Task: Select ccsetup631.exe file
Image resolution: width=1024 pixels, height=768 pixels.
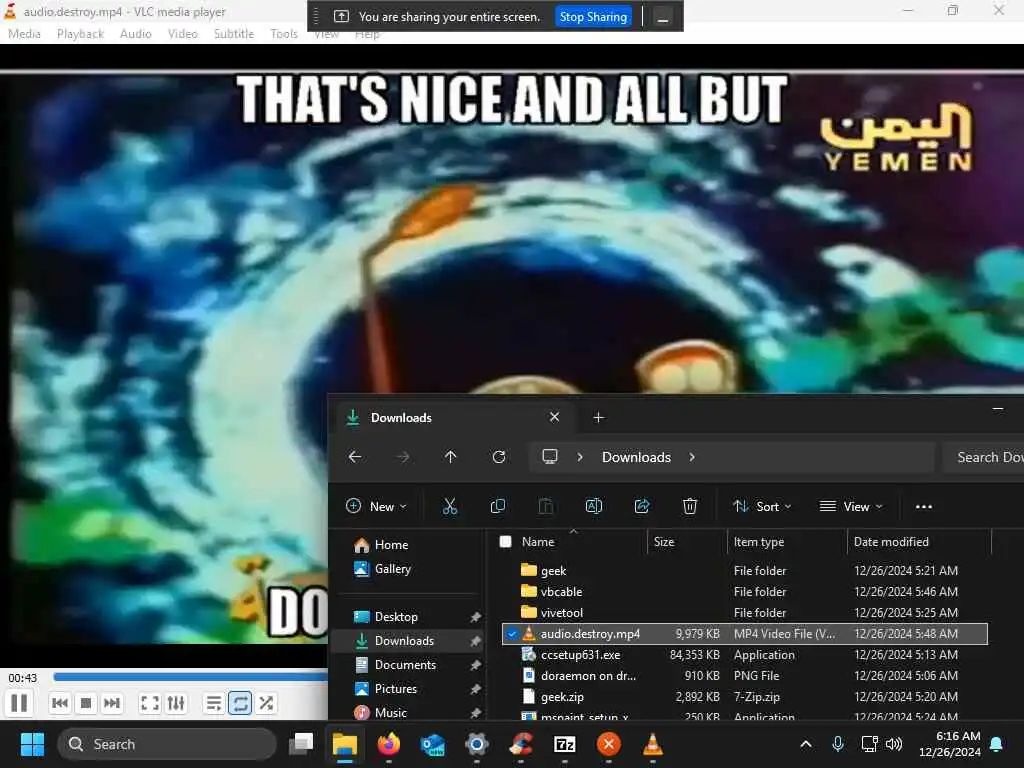Action: coord(744,654)
